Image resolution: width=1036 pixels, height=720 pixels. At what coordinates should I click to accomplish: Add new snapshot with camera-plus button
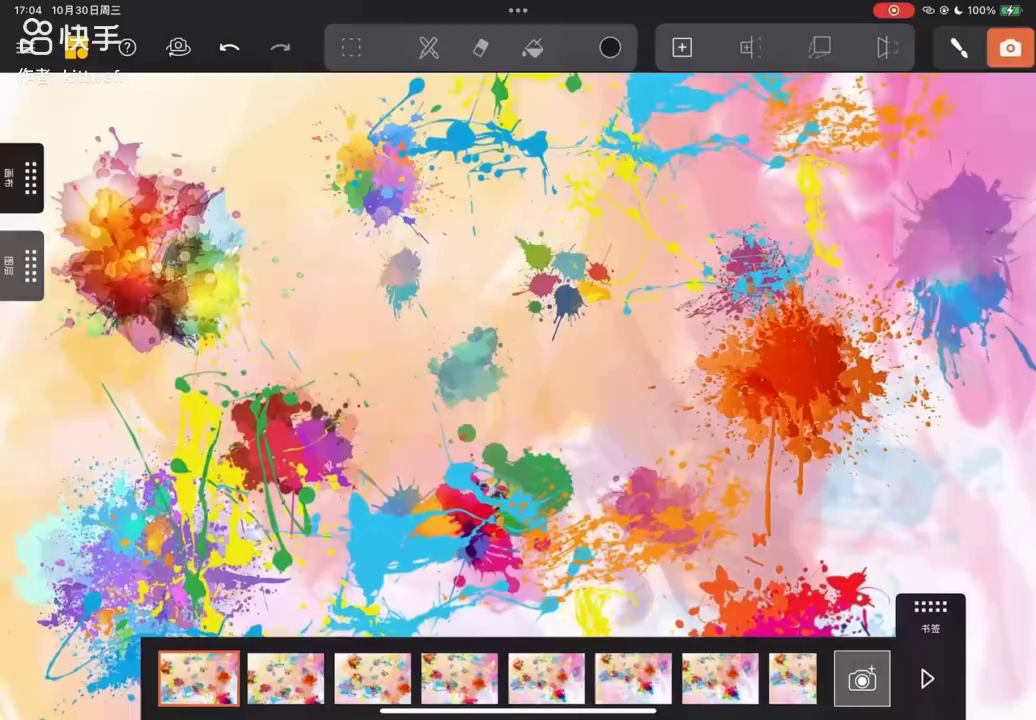coord(862,679)
